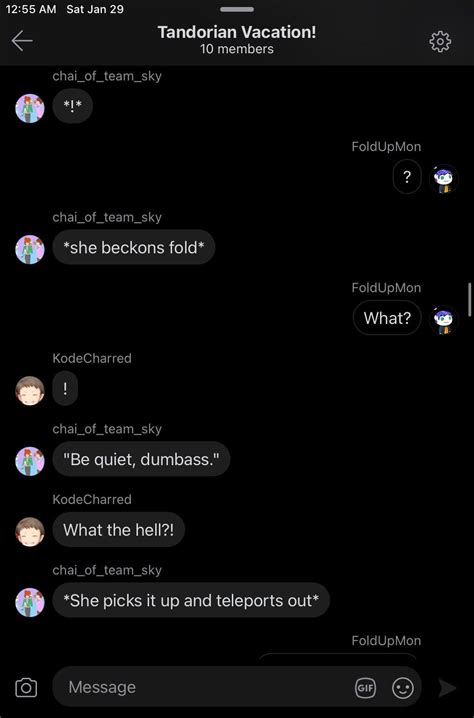Open the GIF picker

365,687
